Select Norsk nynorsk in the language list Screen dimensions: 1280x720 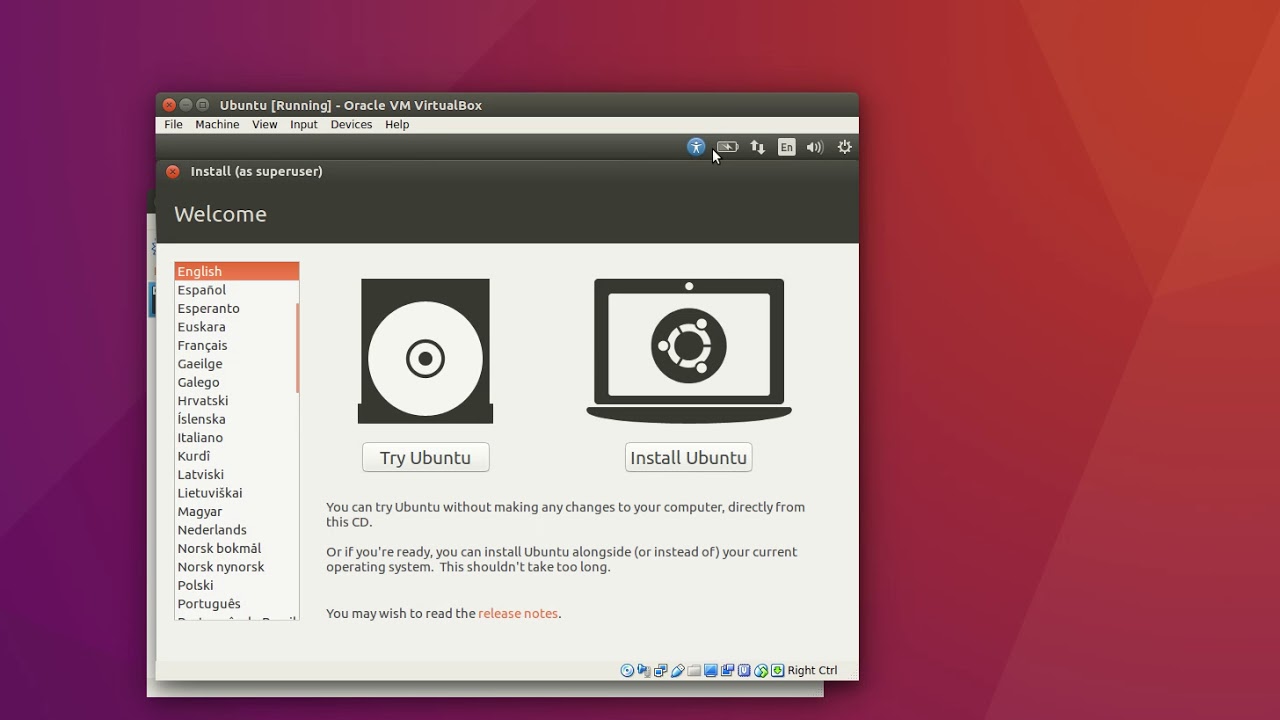tap(236, 567)
